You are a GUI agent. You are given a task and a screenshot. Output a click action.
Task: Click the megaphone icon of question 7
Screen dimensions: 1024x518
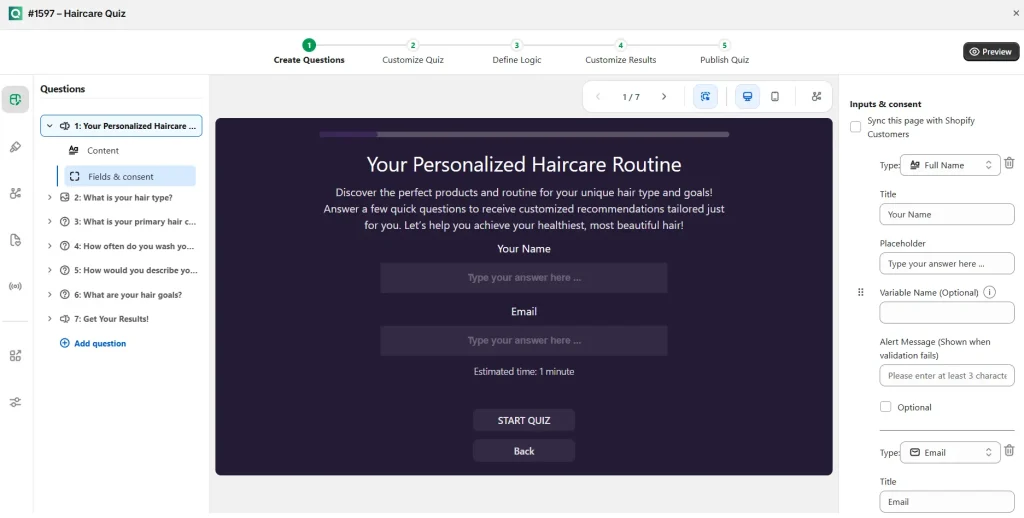(x=65, y=319)
